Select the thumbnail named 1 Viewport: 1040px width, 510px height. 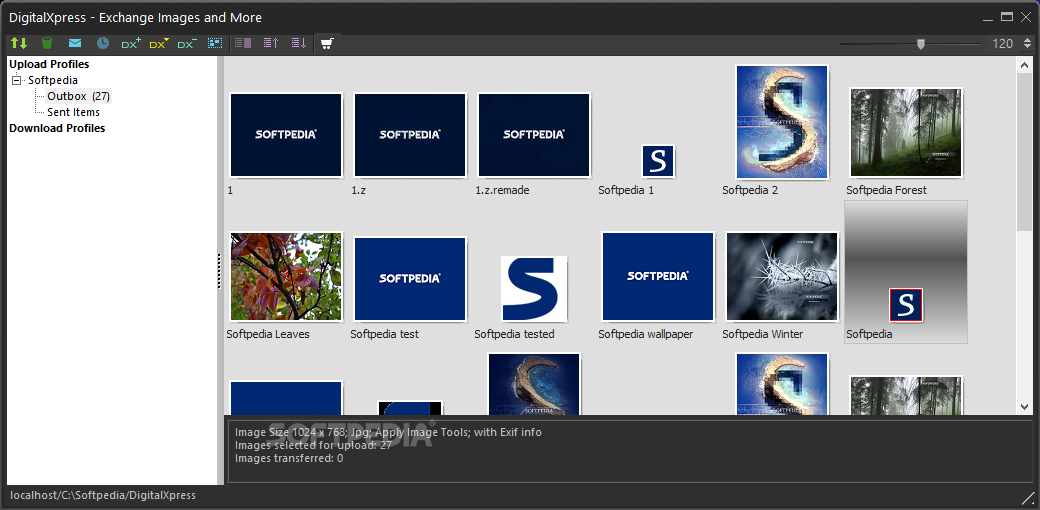point(286,135)
